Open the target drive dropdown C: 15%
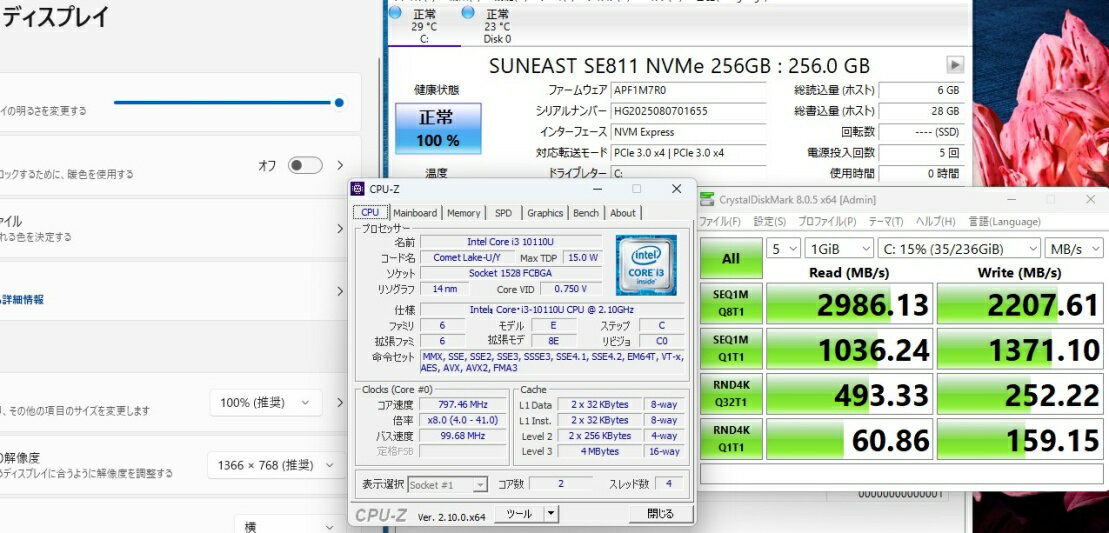 pyautogui.click(x=956, y=248)
